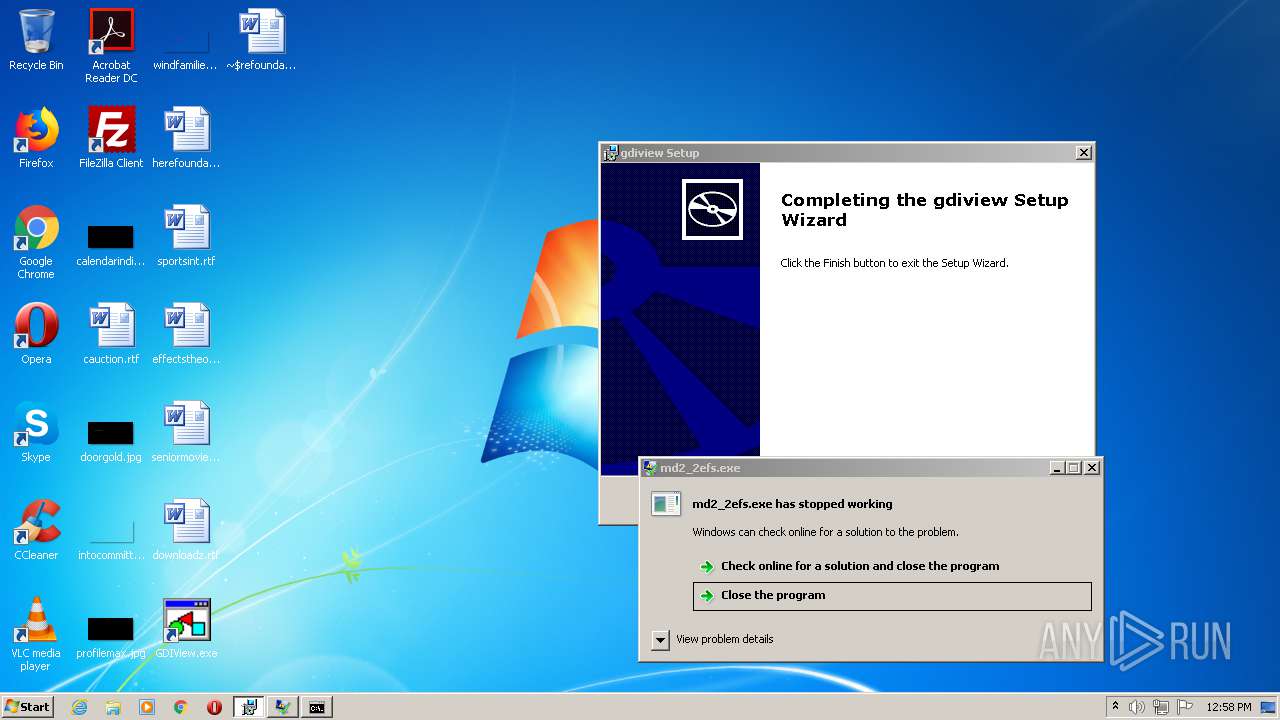This screenshot has height=720, width=1280.
Task: Switch to the md2_2efs.exe crash taskbar button
Action: (x=283, y=707)
